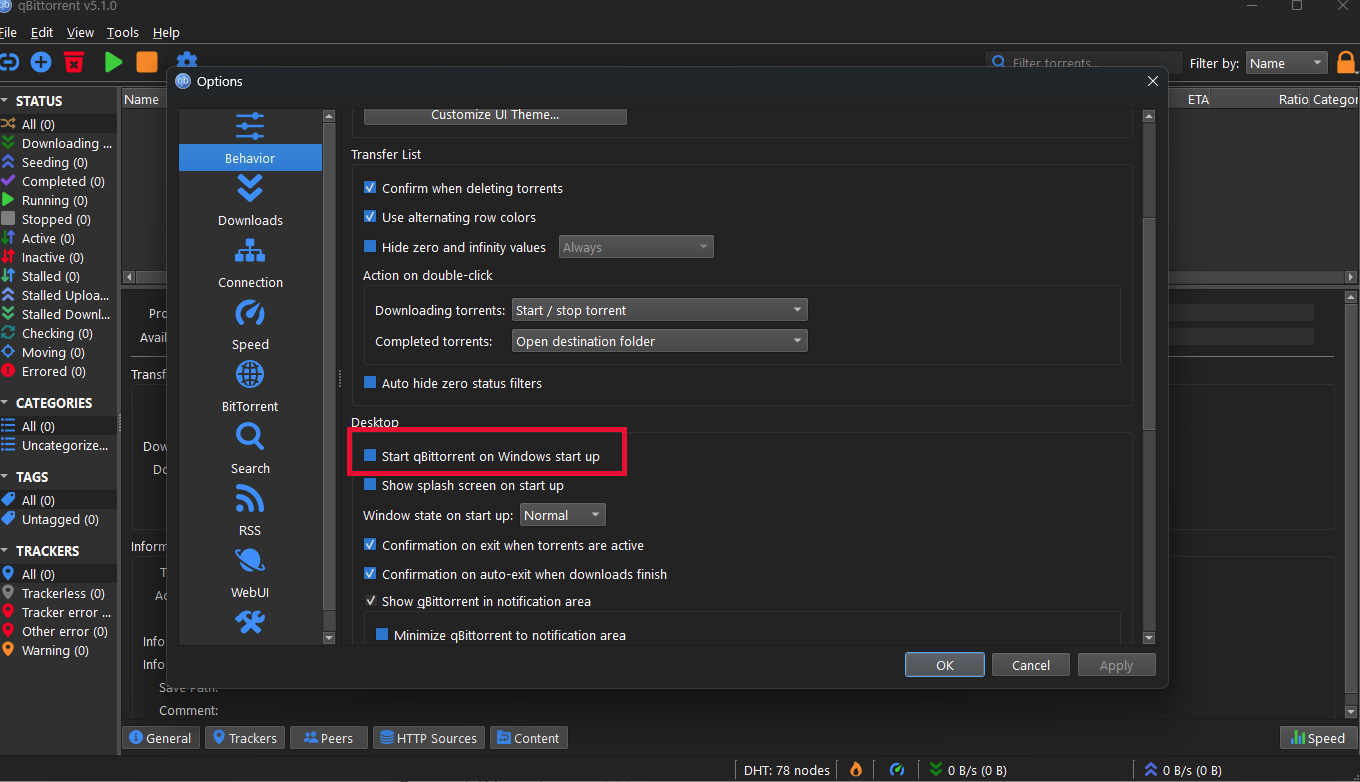This screenshot has width=1360, height=782.
Task: Switch to the HTTP Sources tab
Action: coord(428,738)
